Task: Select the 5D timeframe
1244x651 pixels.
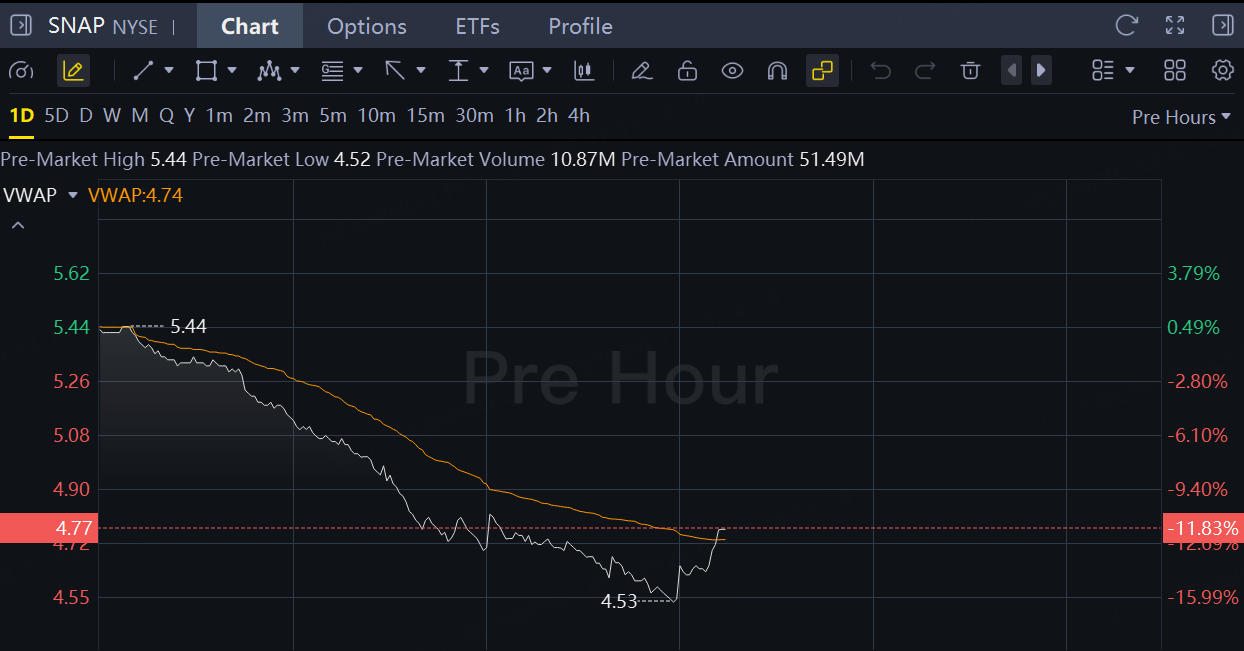Action: [x=57, y=116]
